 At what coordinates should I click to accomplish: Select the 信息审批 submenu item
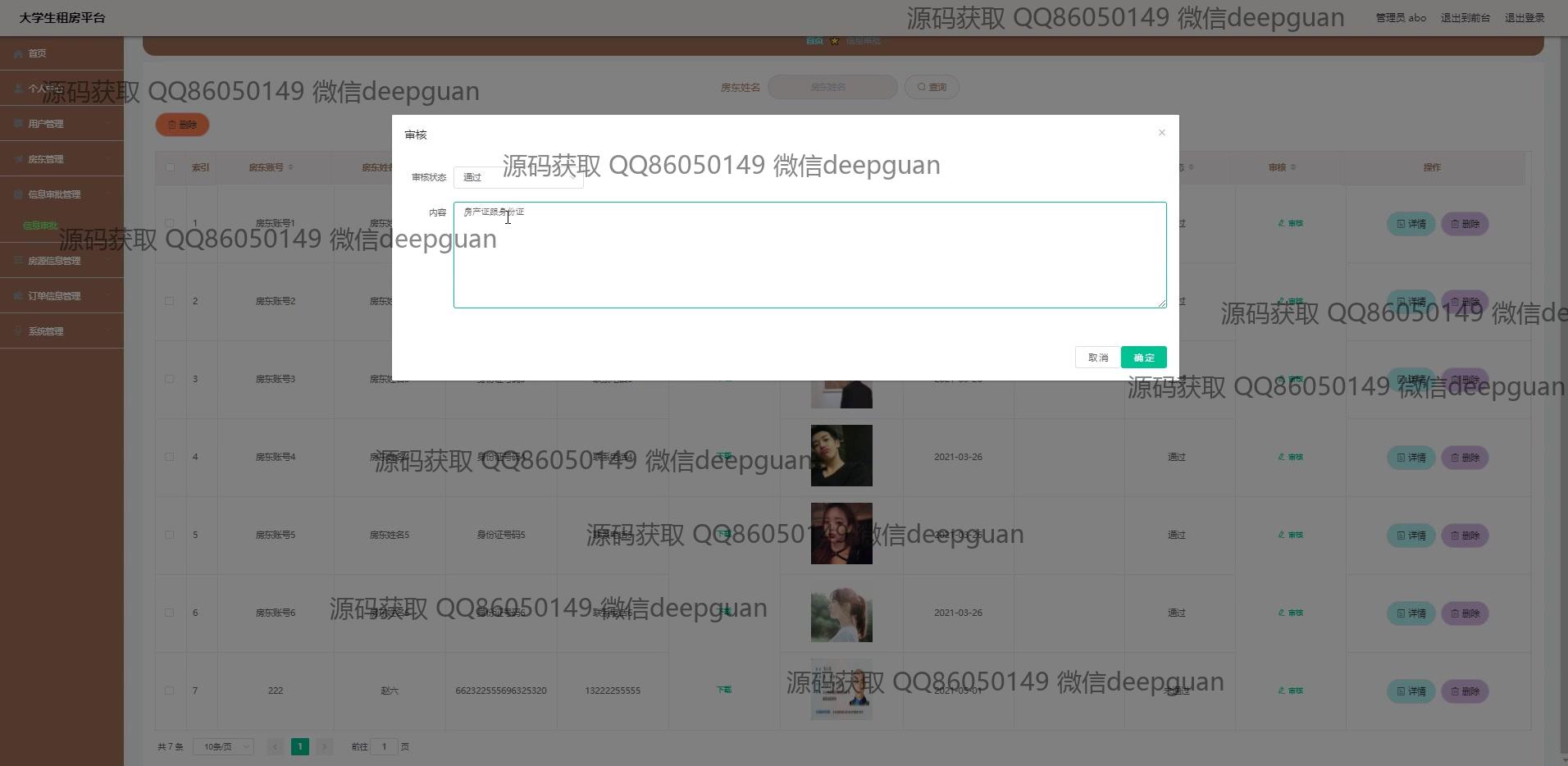[40, 226]
